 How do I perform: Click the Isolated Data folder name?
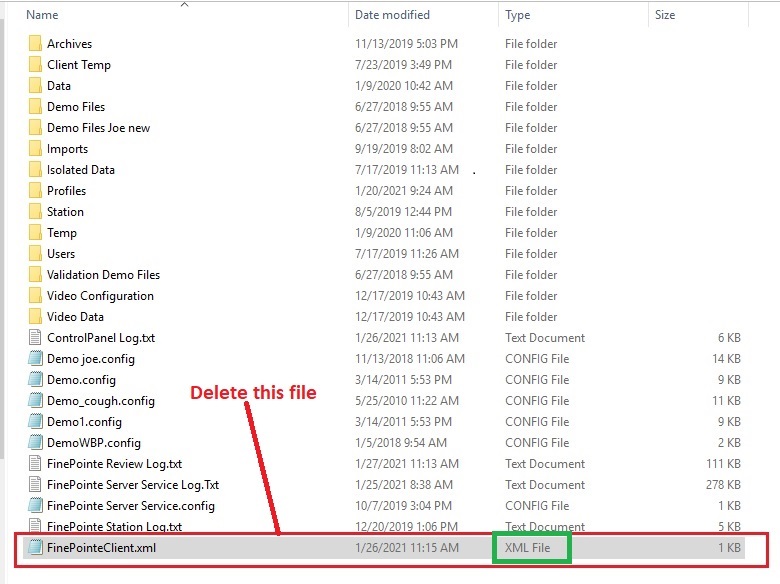[81, 170]
